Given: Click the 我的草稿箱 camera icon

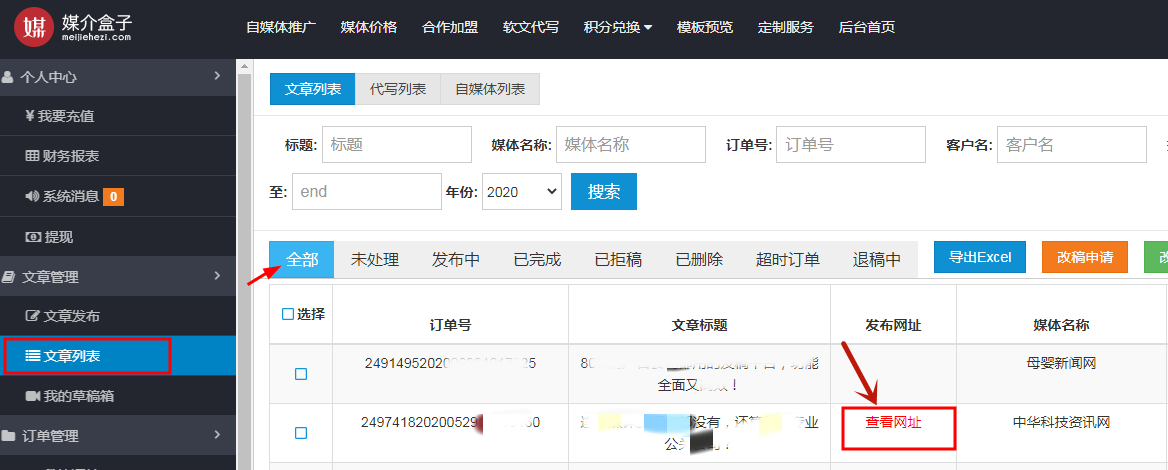Looking at the screenshot, I should click(32, 396).
